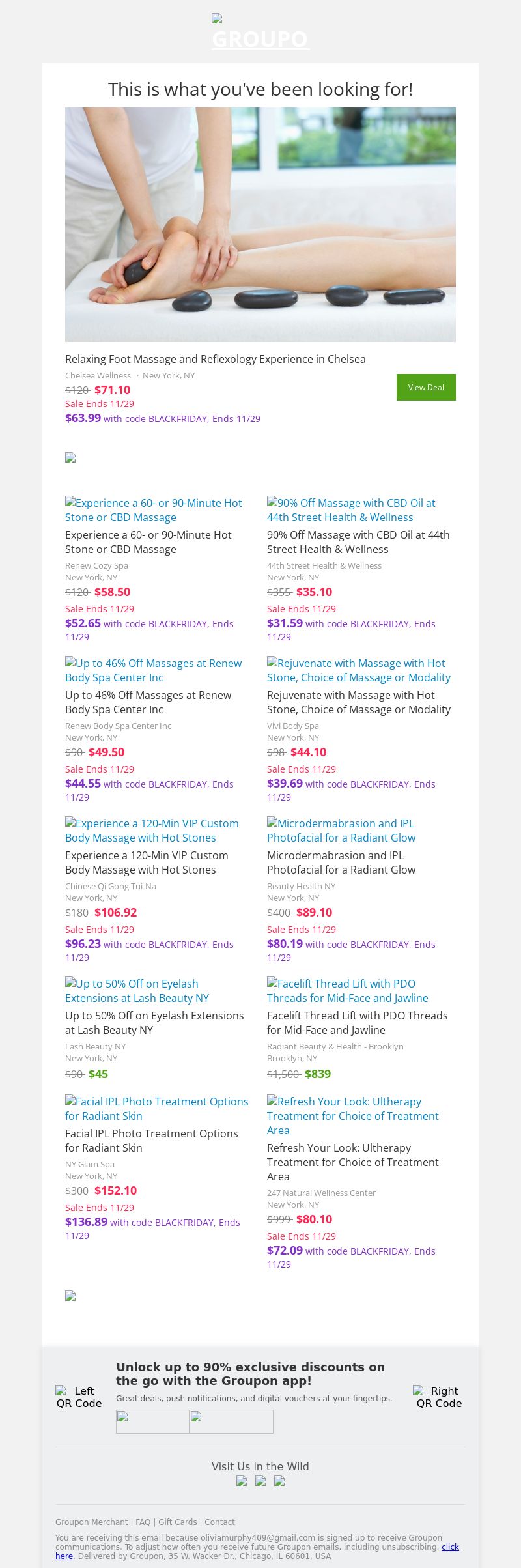Click the Right QR Code image
This screenshot has height=1568, width=521.
click(439, 1397)
